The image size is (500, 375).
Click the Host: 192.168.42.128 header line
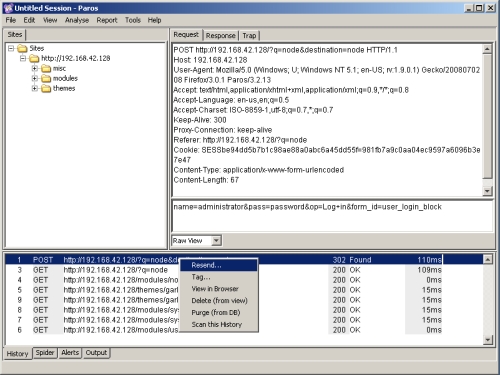point(210,60)
